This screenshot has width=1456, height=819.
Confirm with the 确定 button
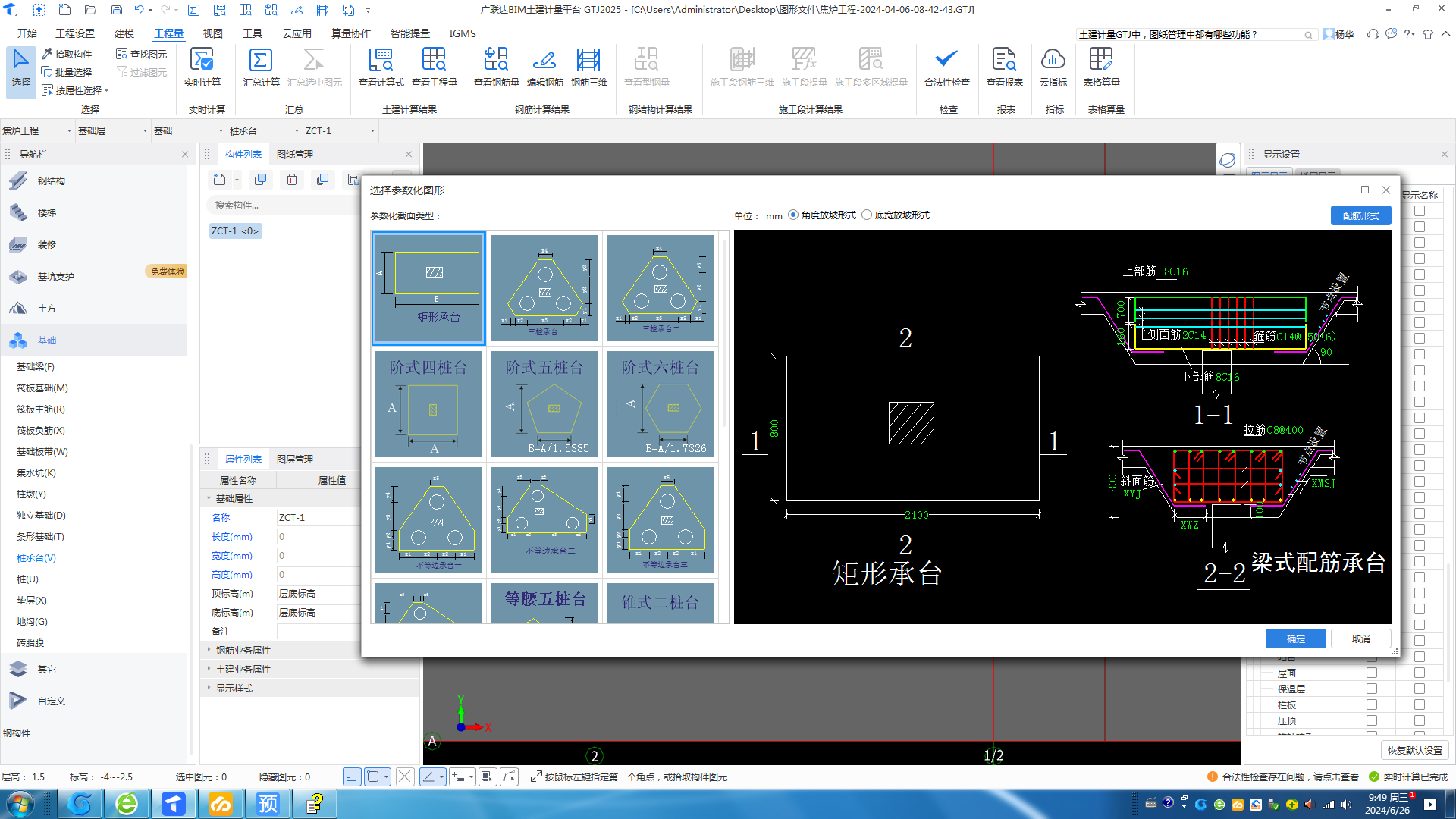click(x=1295, y=639)
